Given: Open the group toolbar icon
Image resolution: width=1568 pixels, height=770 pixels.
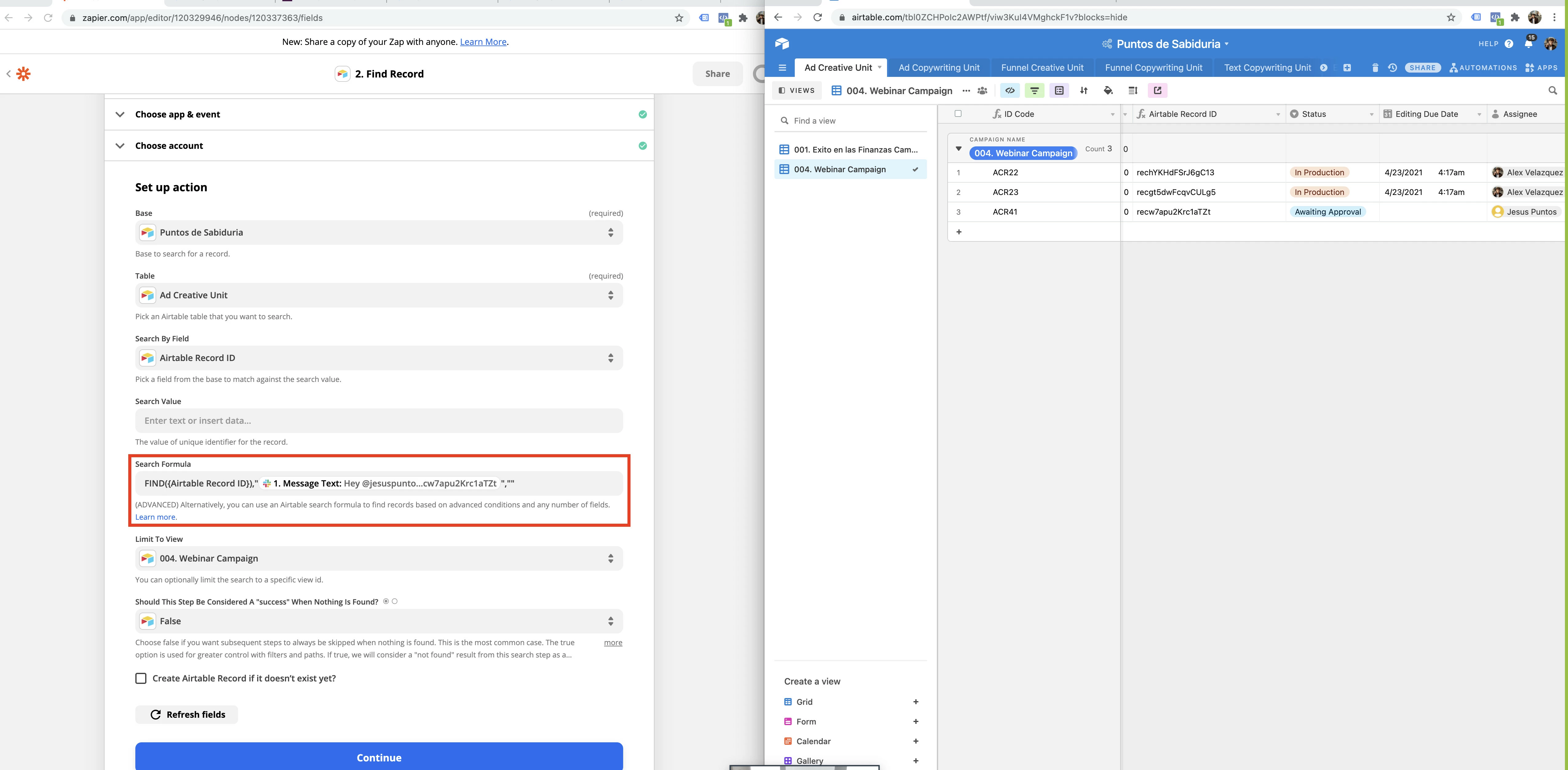Looking at the screenshot, I should (1059, 91).
